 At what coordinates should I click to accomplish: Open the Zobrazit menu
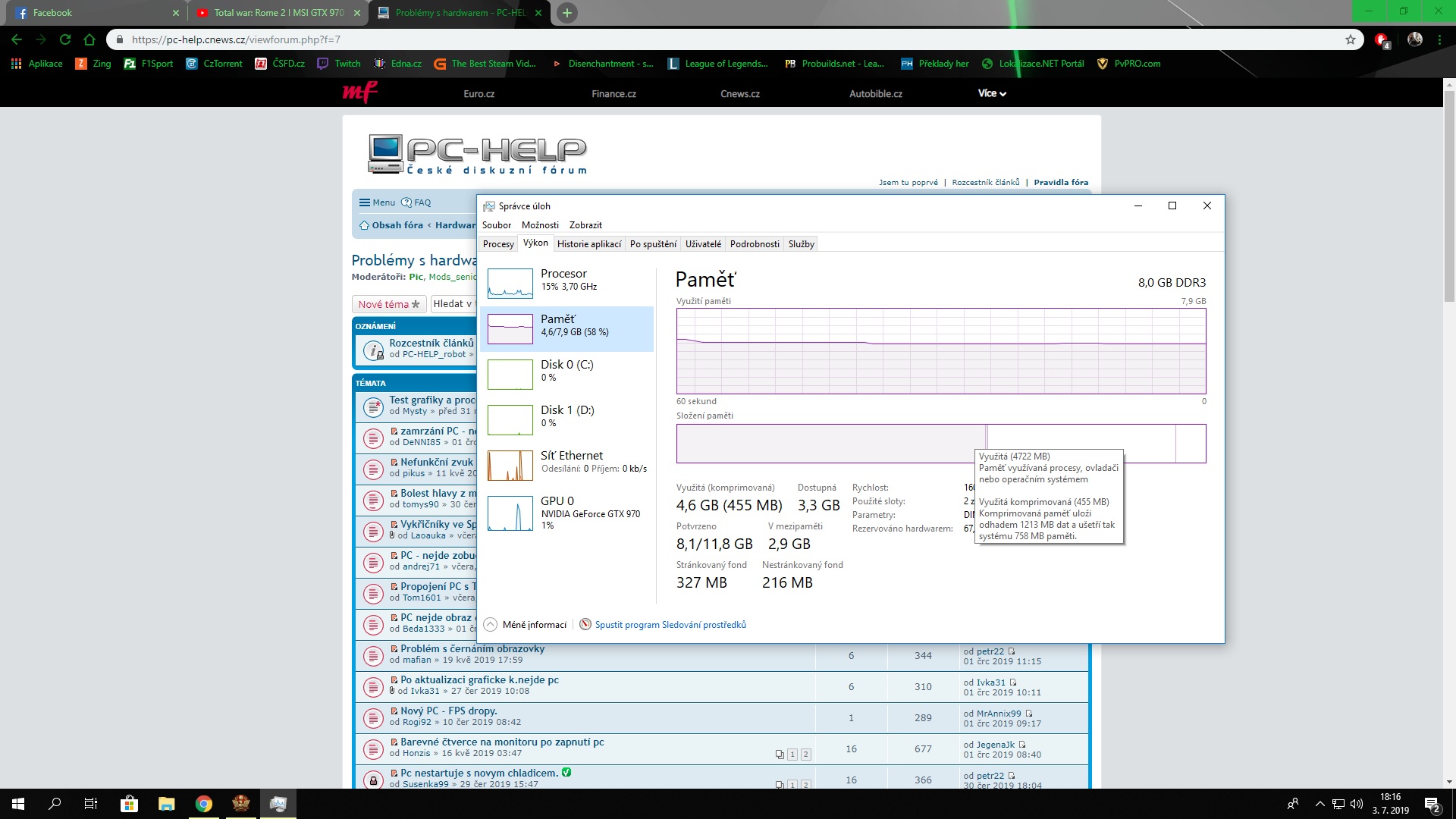[585, 225]
